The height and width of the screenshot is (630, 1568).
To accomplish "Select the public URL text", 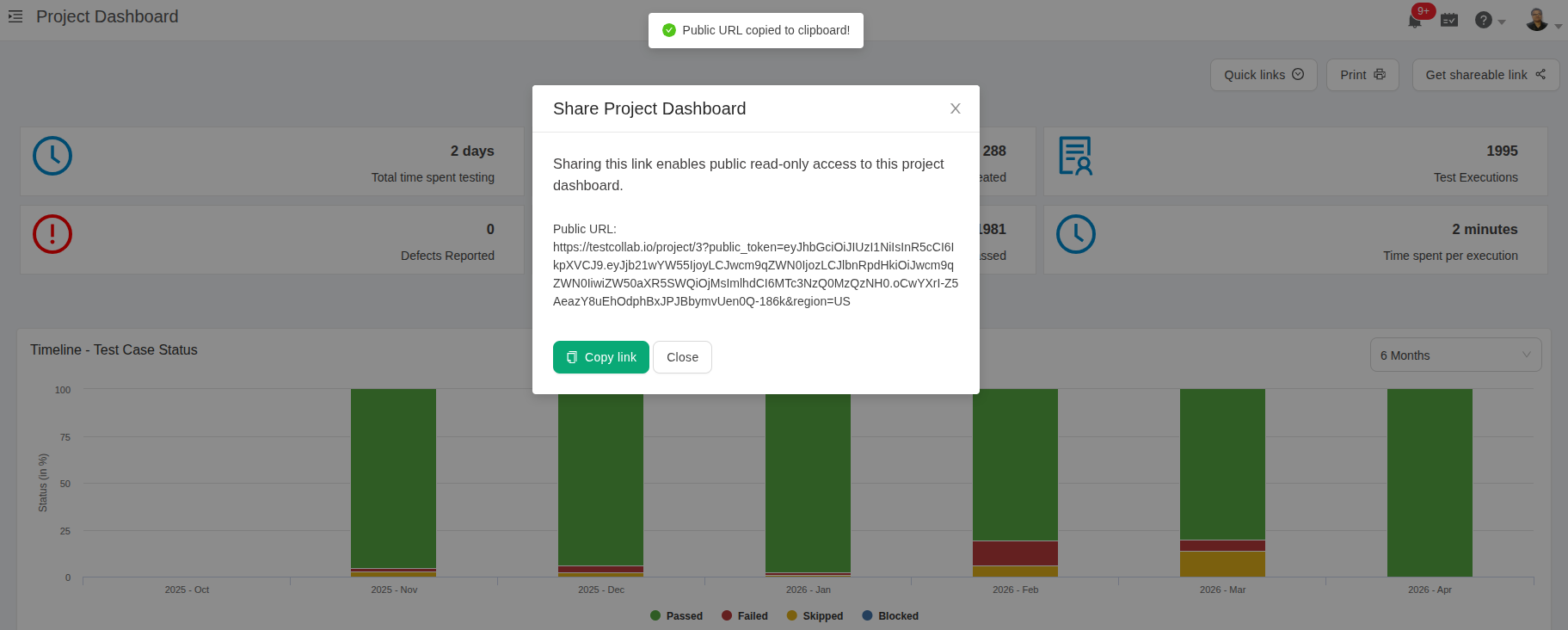I will (755, 274).
